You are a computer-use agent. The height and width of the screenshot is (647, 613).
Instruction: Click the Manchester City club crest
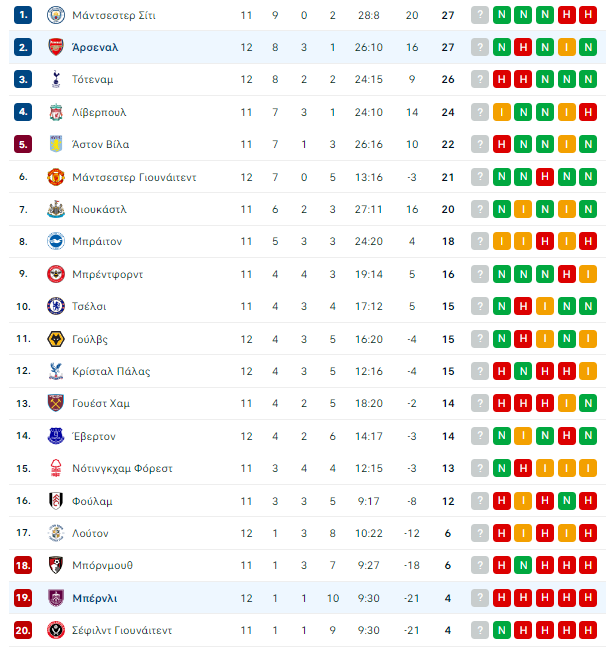click(56, 15)
